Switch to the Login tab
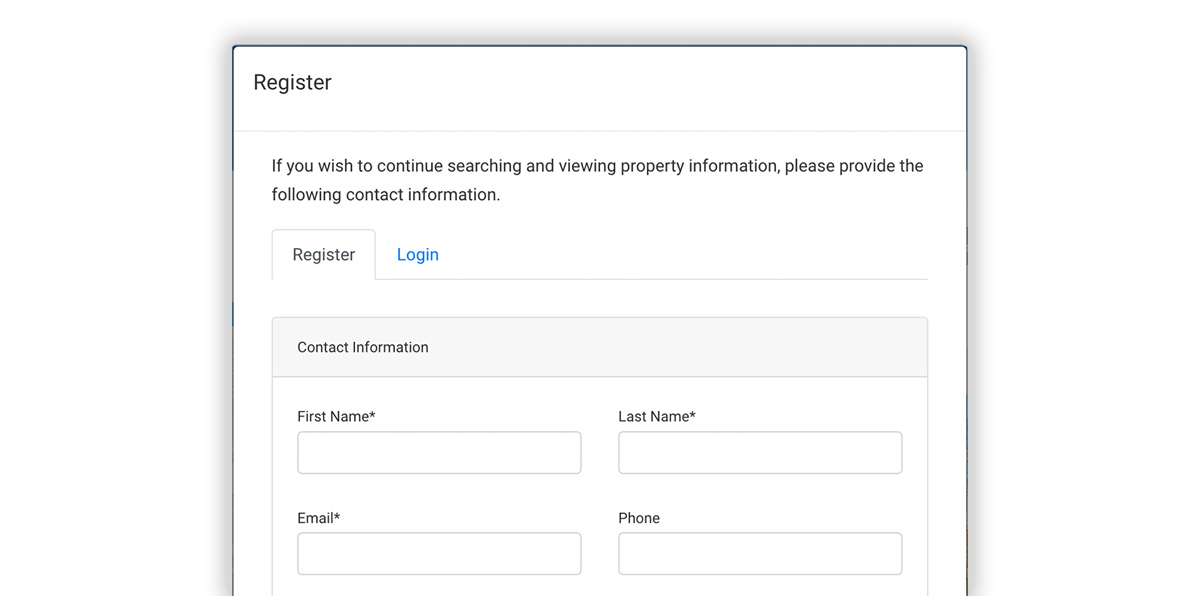The width and height of the screenshot is (1200, 596). point(417,254)
